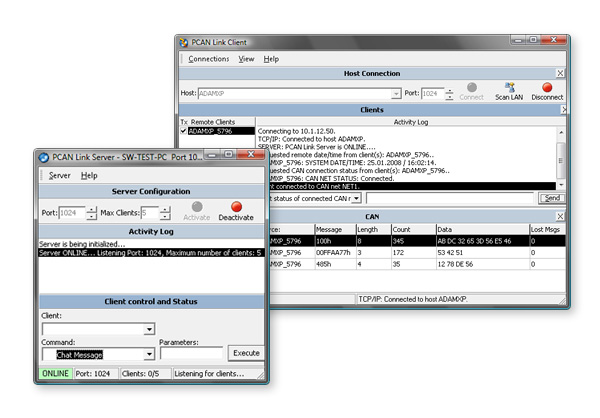Select log line 'TCP/IP: Connected to host ADAMXP.'
Image resolution: width=600 pixels, height=418 pixels.
[311, 139]
